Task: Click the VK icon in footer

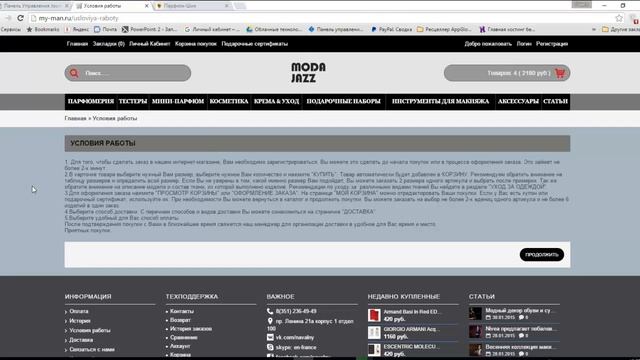Action: (270, 338)
